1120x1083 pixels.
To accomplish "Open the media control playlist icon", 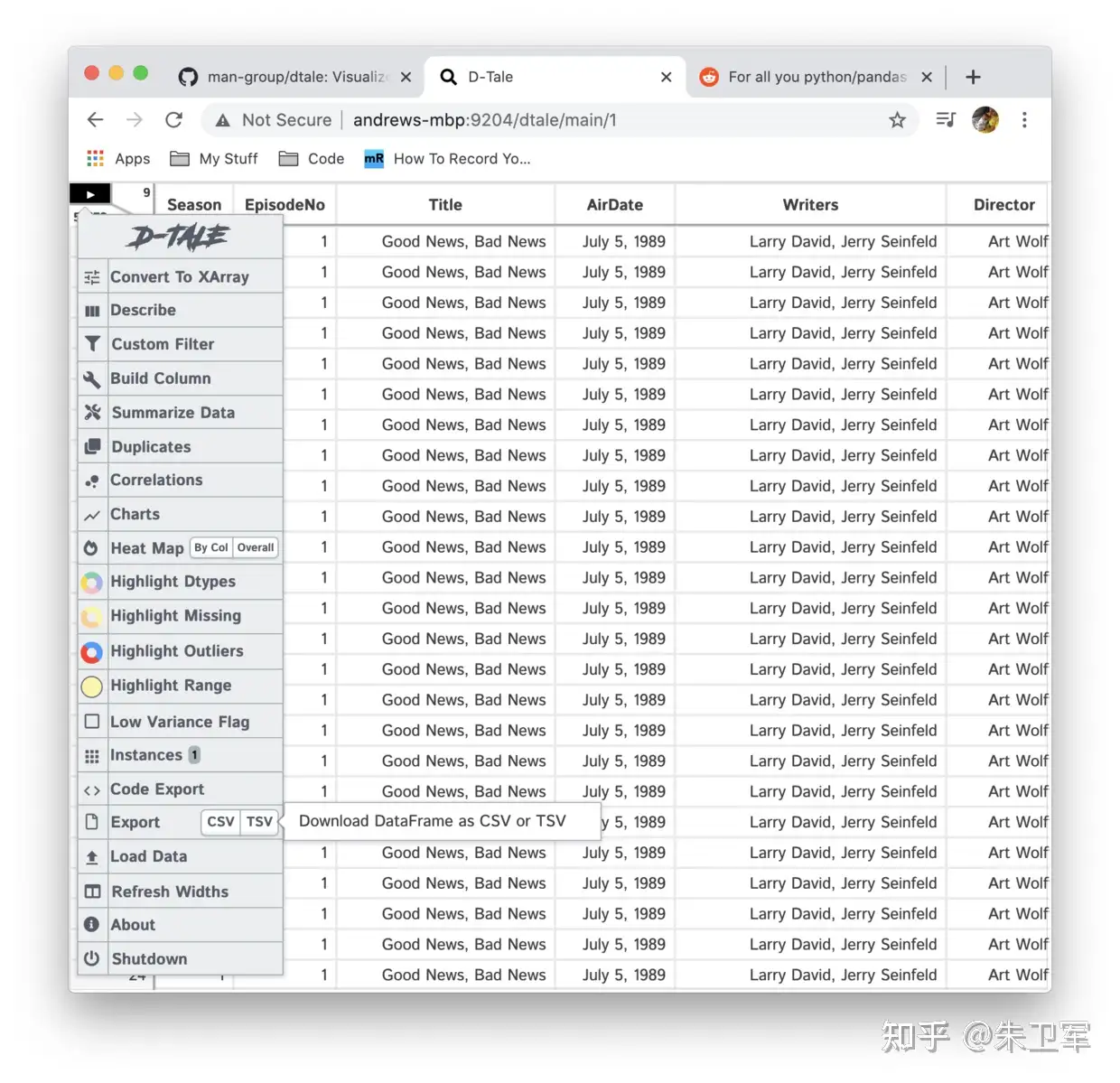I will coord(946,119).
